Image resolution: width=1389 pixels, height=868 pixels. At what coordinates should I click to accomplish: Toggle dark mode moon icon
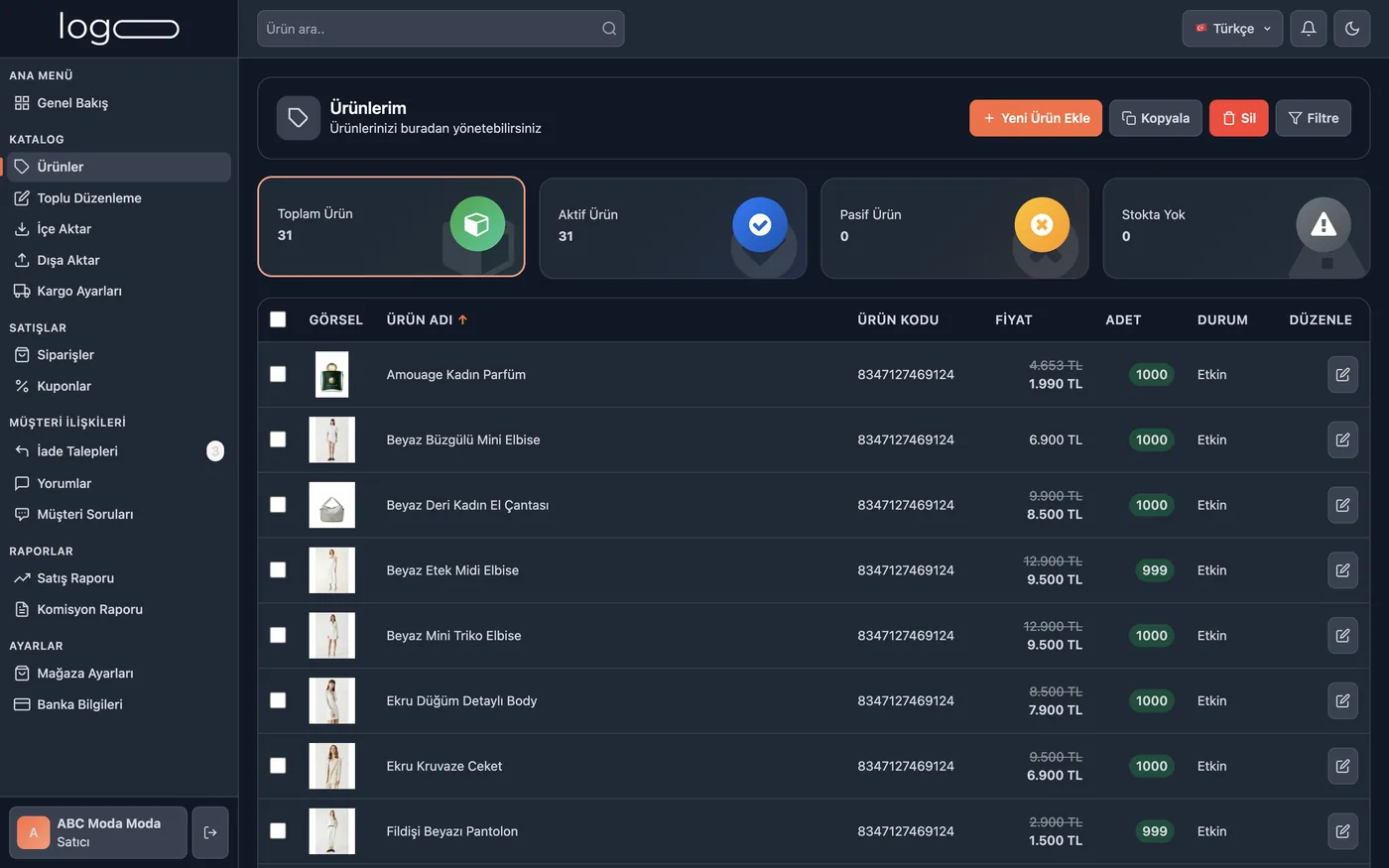(x=1352, y=29)
